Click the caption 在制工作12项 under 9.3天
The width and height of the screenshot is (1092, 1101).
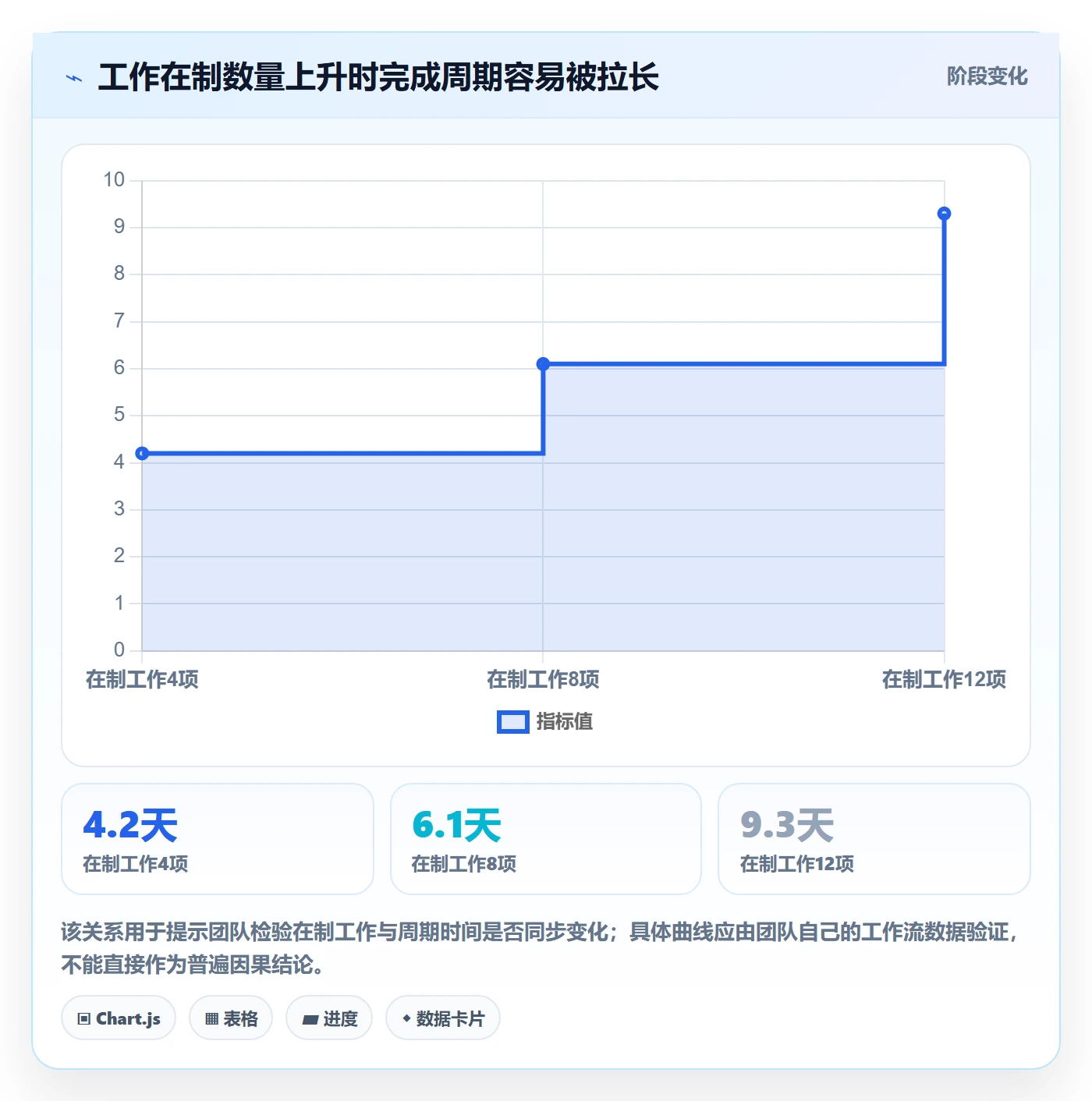pos(797,864)
